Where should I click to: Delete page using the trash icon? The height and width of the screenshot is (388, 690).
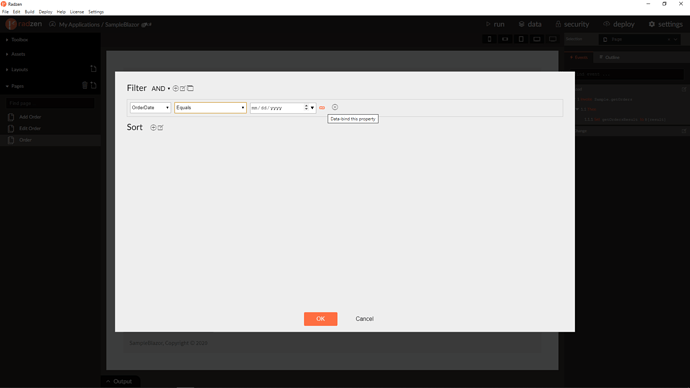[x=85, y=85]
